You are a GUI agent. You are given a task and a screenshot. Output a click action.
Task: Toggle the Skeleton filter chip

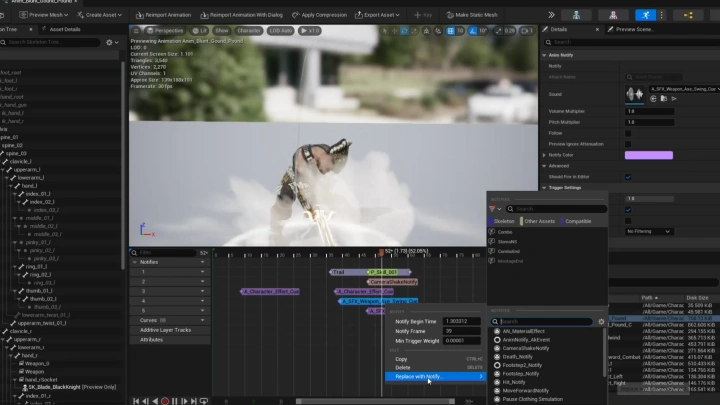click(x=502, y=221)
